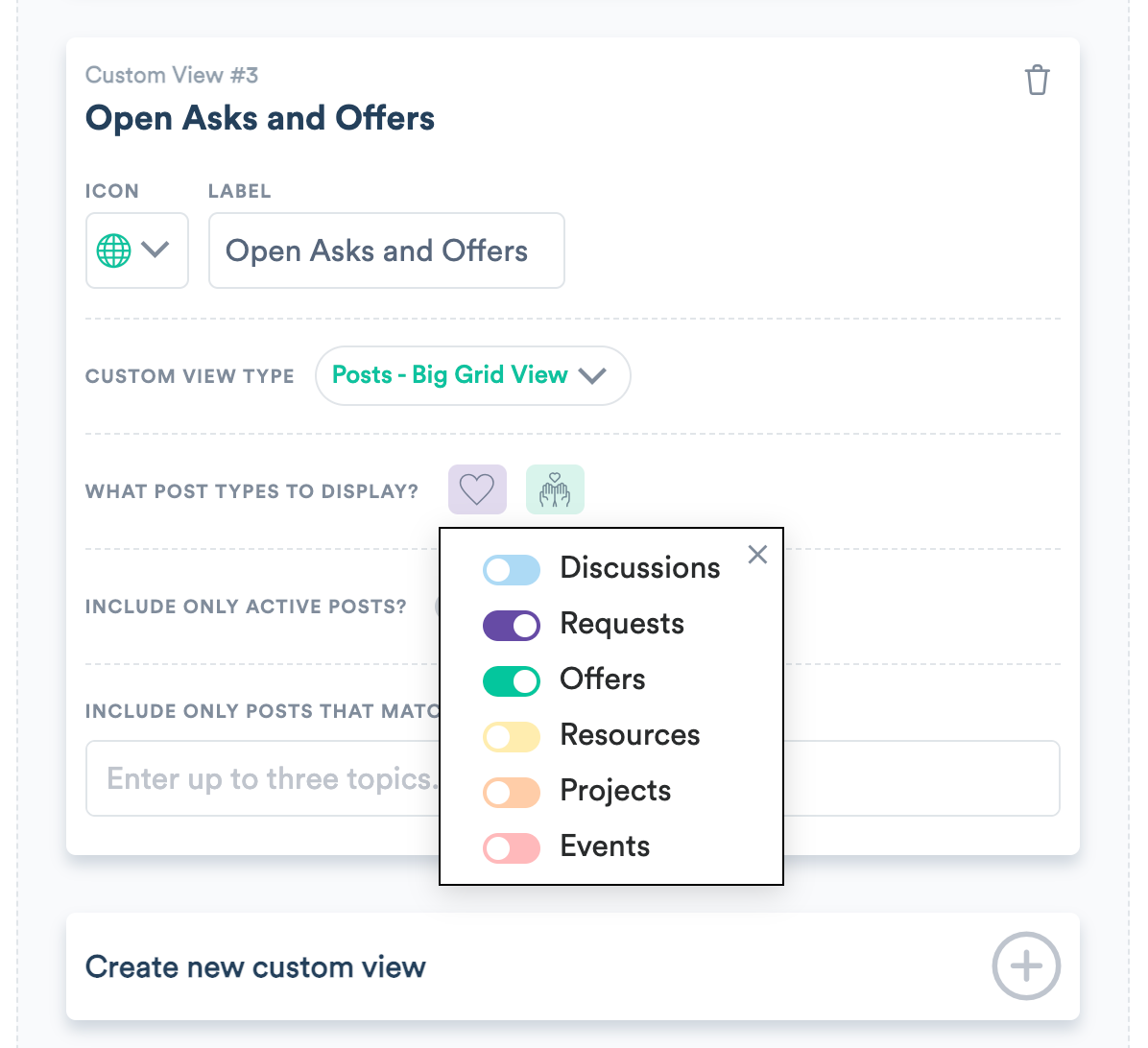The height and width of the screenshot is (1048, 1148).
Task: Enable the Resources toggle
Action: (511, 736)
